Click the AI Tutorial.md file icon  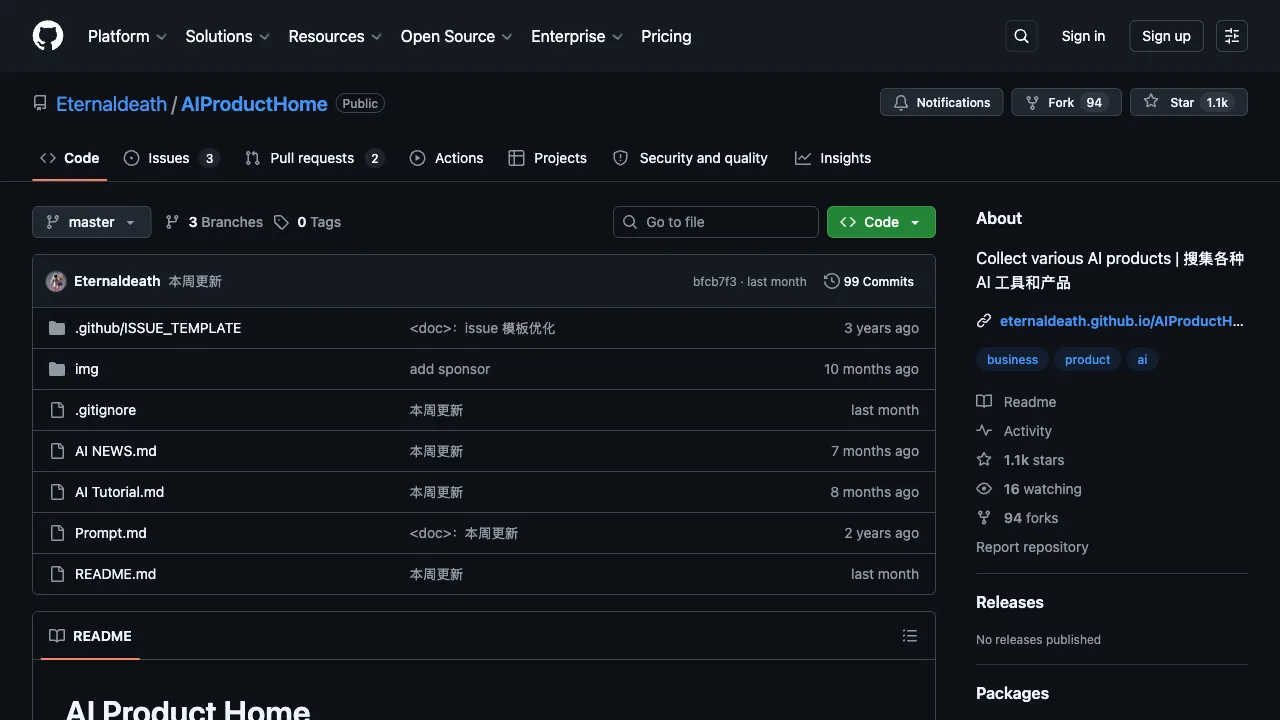[57, 492]
